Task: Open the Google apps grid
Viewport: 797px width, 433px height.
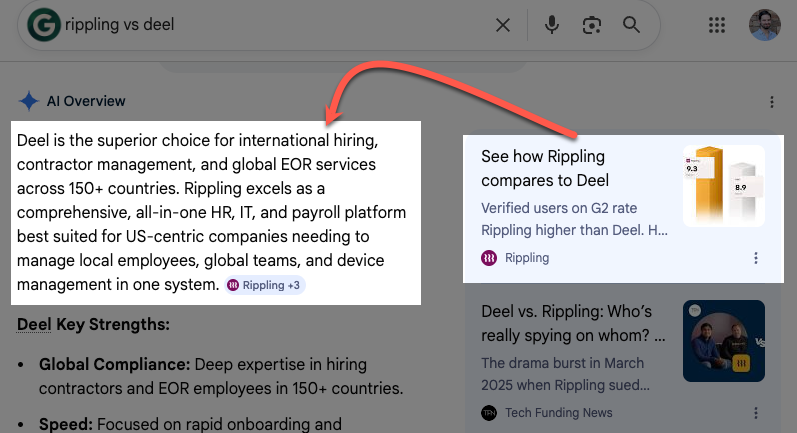Action: (x=717, y=25)
